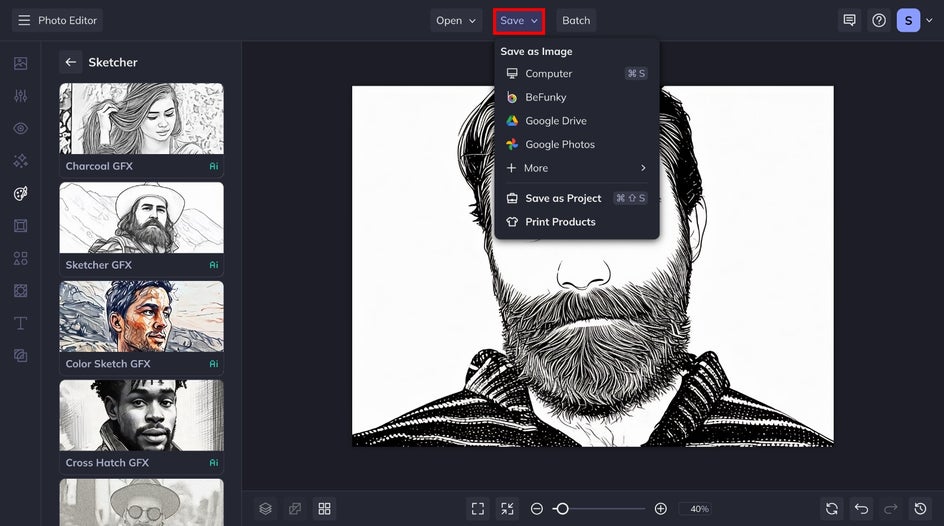
Task: Open the Graphics shapes icon
Action: pyautogui.click(x=20, y=258)
